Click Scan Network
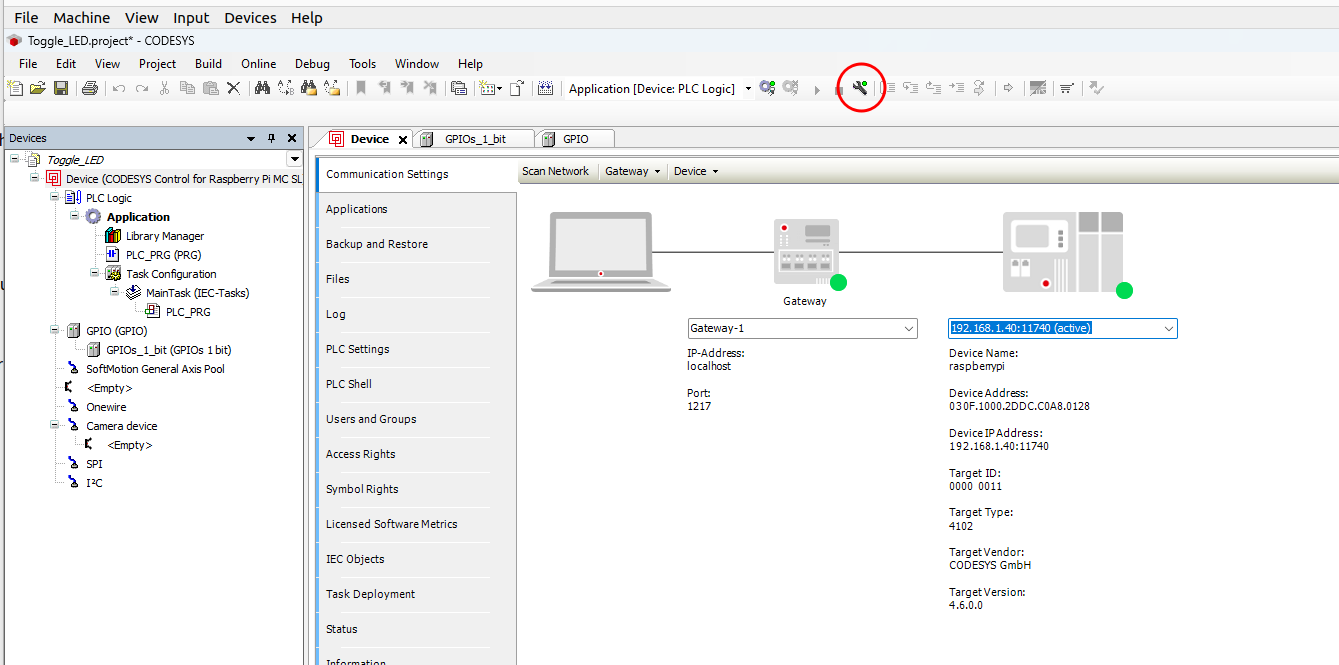 click(555, 171)
